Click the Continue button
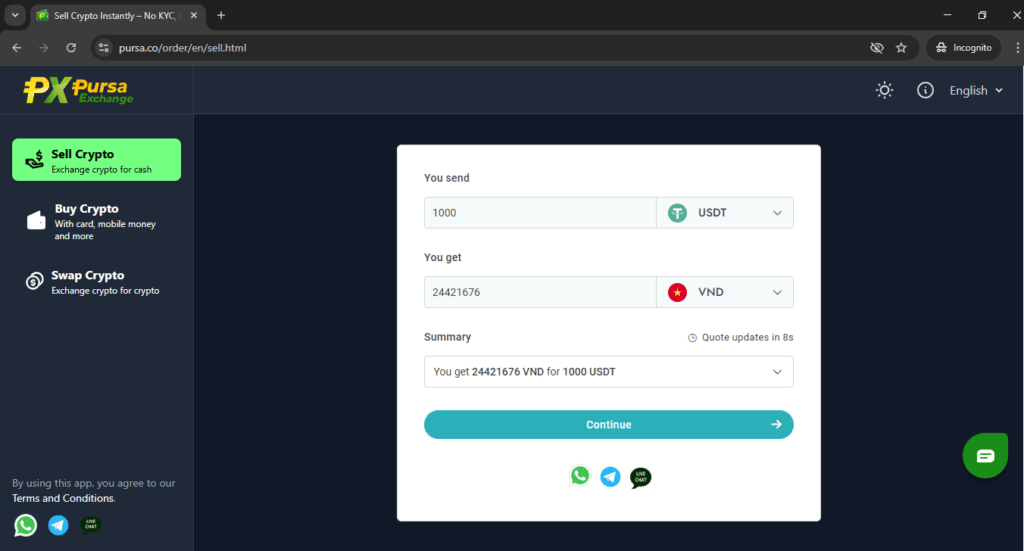Image resolution: width=1024 pixels, height=551 pixels. pyautogui.click(x=609, y=424)
